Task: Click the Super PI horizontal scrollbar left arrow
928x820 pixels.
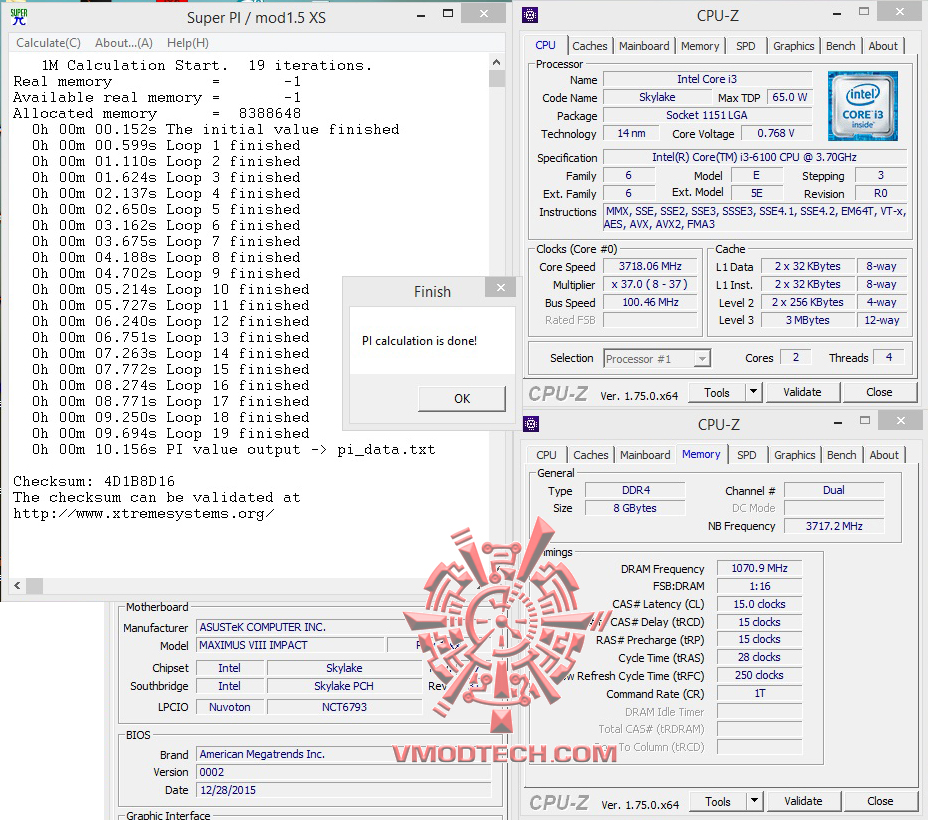Action: pyautogui.click(x=17, y=586)
